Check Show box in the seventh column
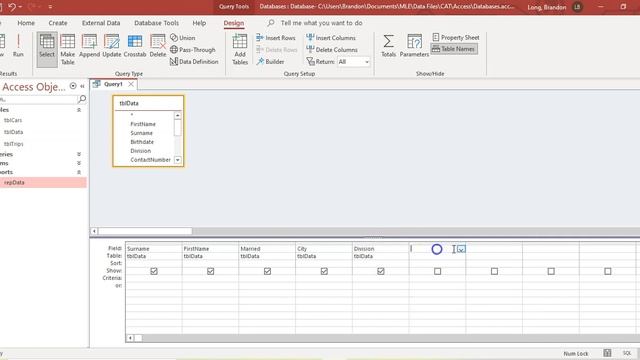Viewport: 640px width, 360px height. tap(494, 271)
